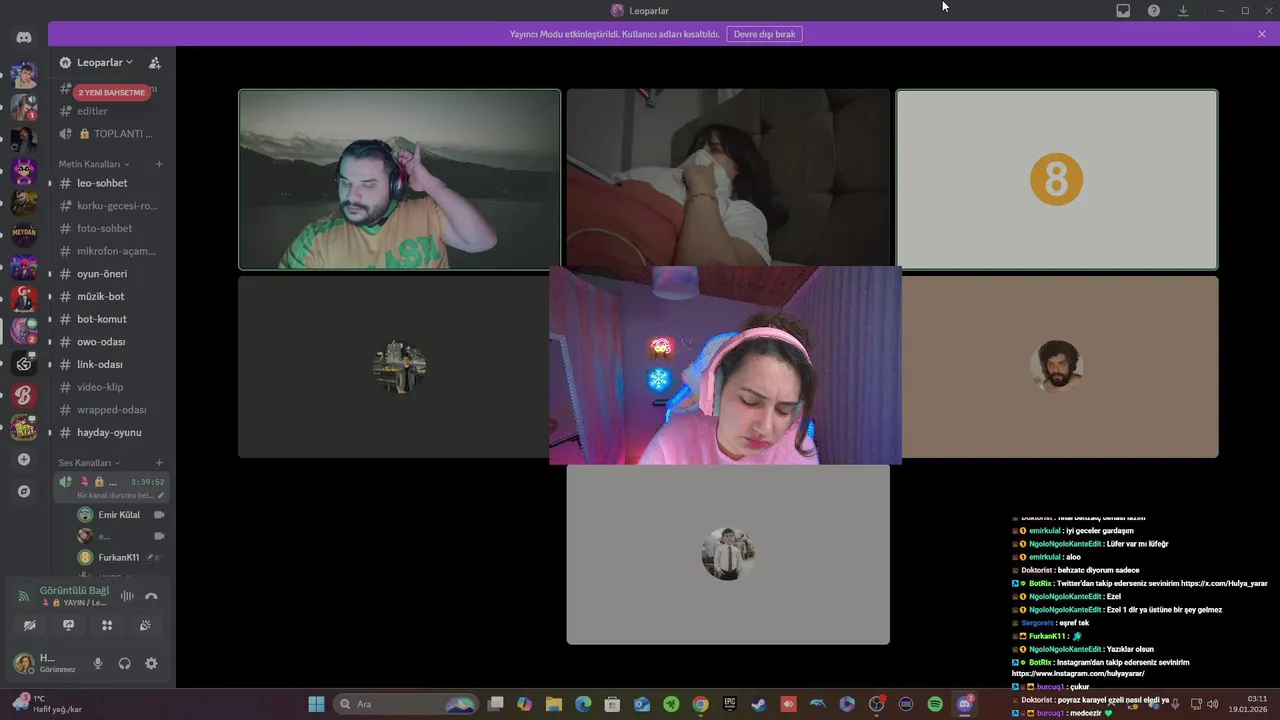Open the red B server icon
This screenshot has height=720, width=1280.
(24, 395)
